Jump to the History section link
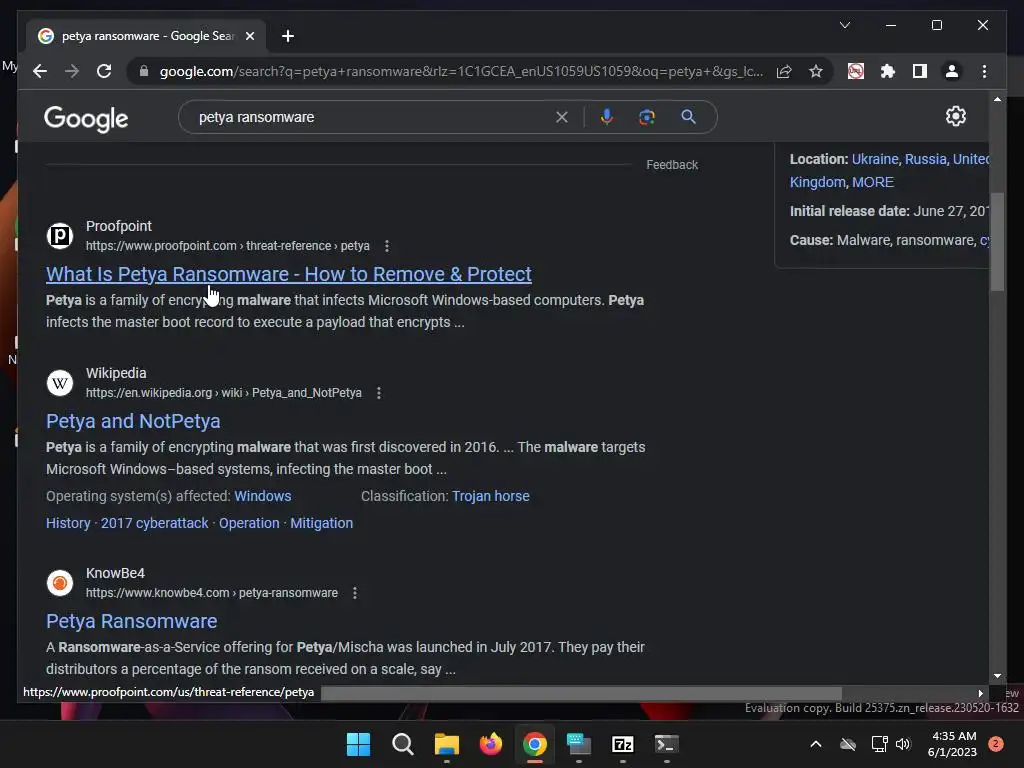Viewport: 1024px width, 768px height. 68,523
